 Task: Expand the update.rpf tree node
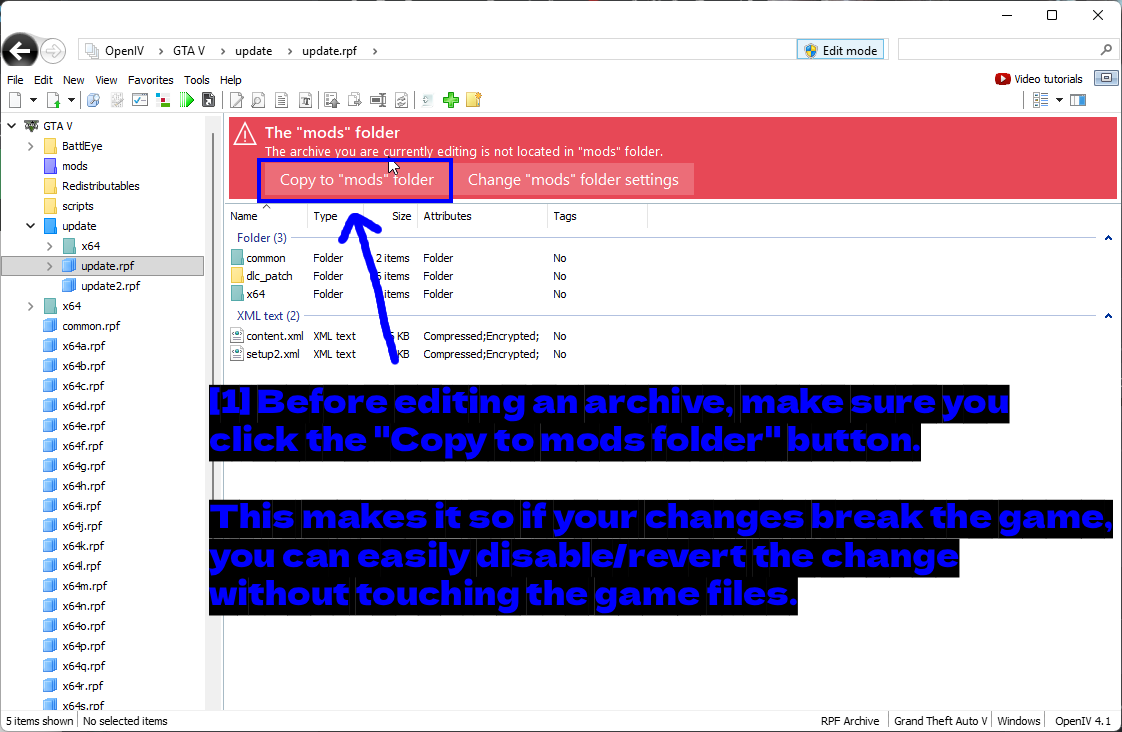pyautogui.click(x=49, y=266)
